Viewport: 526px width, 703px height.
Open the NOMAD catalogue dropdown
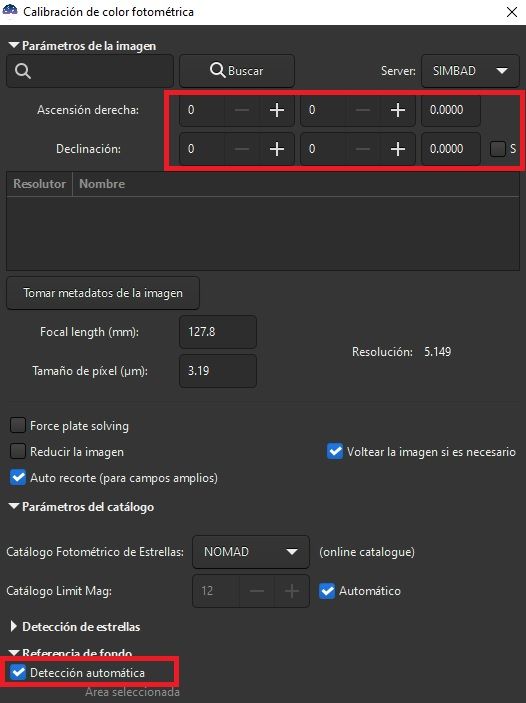tap(251, 552)
